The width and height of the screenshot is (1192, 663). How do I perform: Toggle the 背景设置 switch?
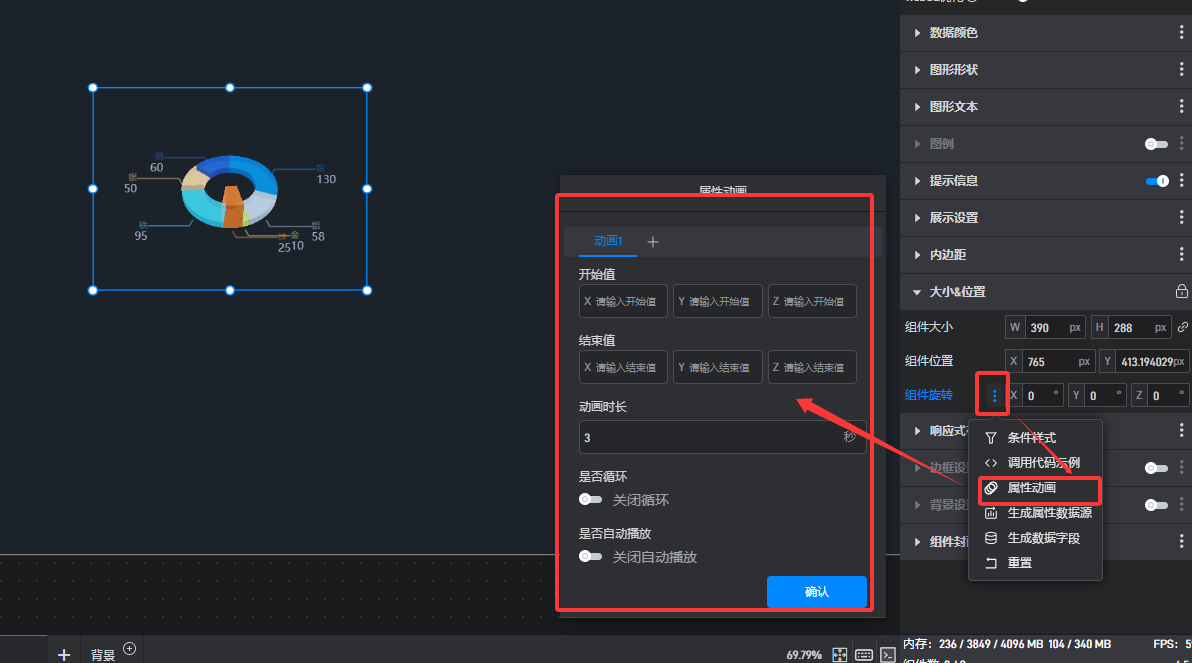[1156, 505]
